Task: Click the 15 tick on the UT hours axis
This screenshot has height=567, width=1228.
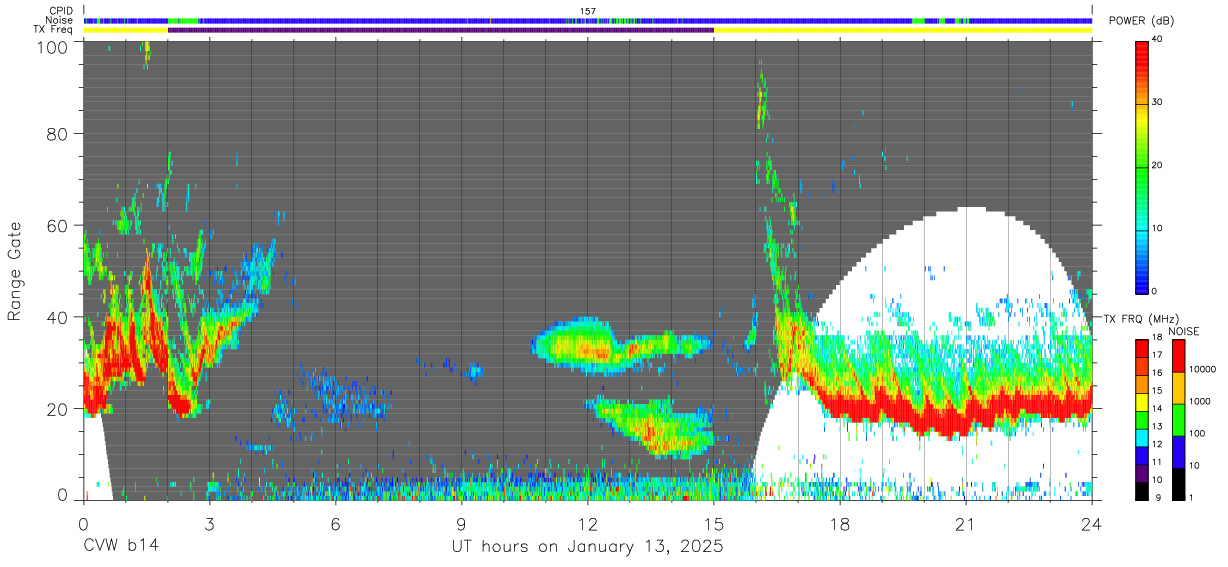Action: point(713,523)
